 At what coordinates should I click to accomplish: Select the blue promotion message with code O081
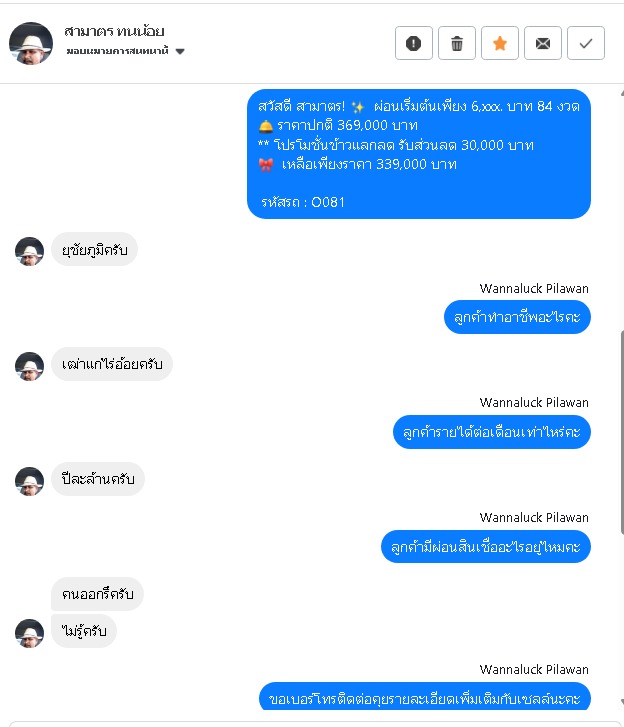(419, 154)
